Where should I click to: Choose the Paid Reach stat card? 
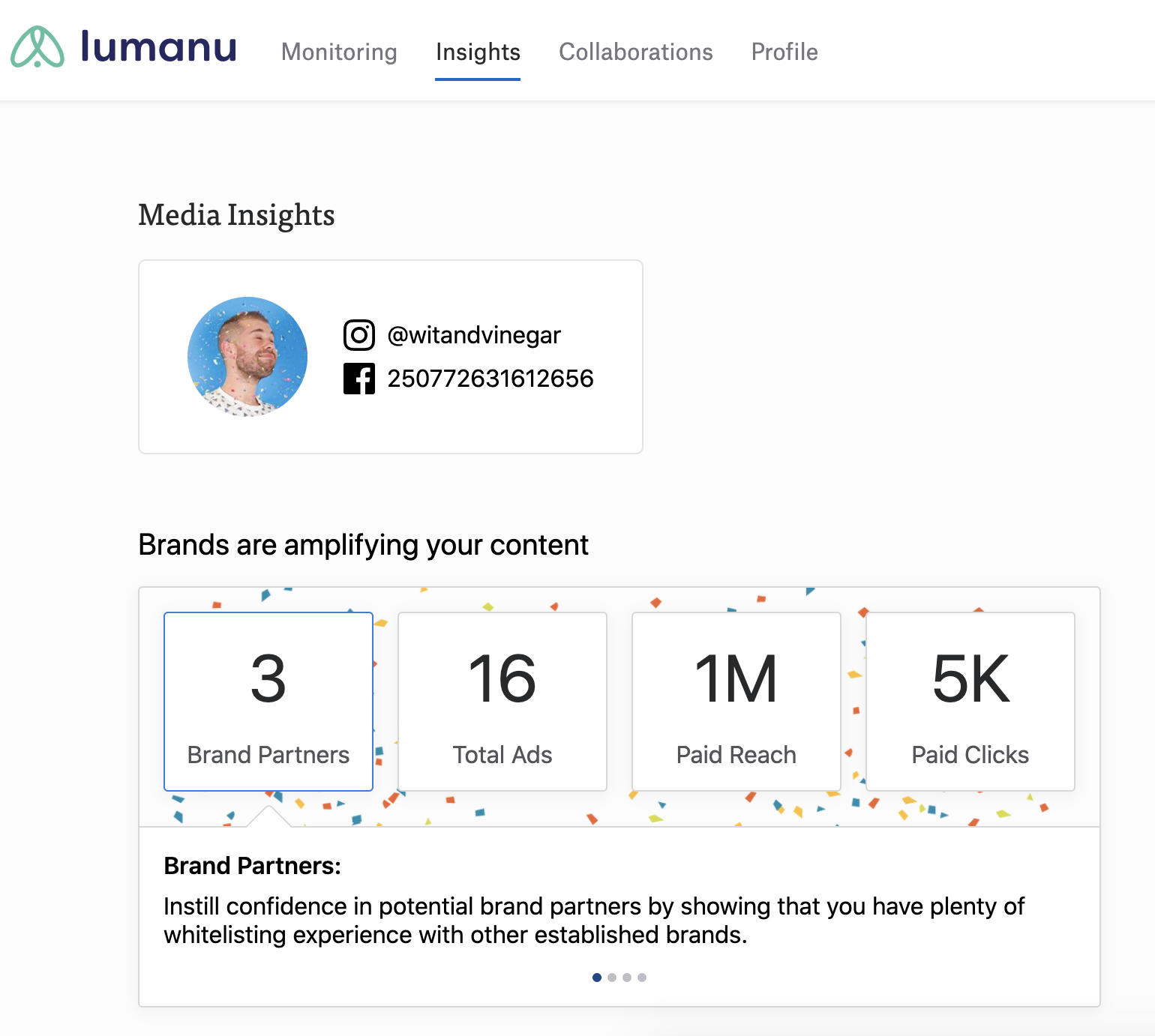tap(736, 702)
